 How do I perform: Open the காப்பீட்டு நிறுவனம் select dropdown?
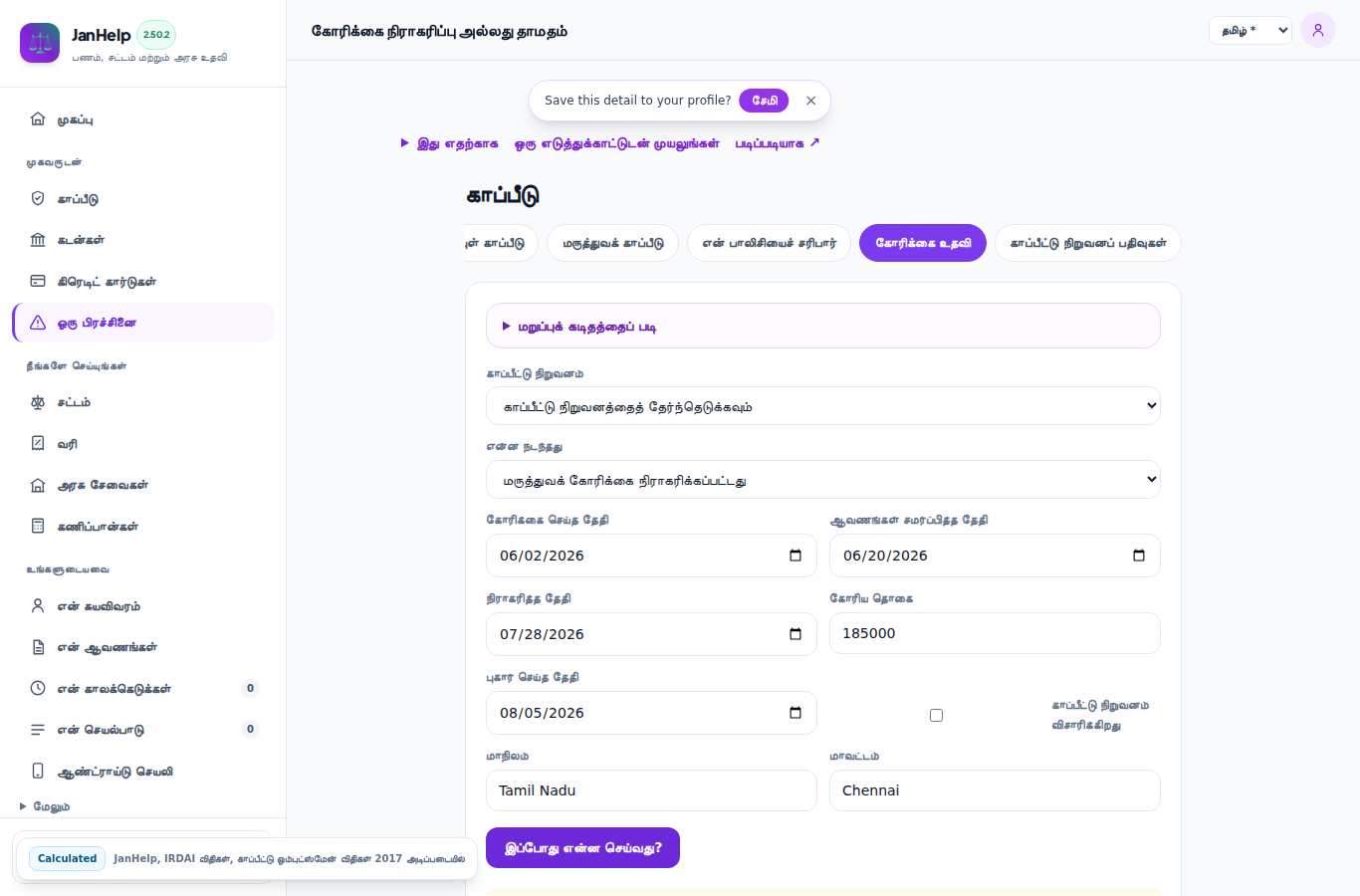[x=823, y=406]
